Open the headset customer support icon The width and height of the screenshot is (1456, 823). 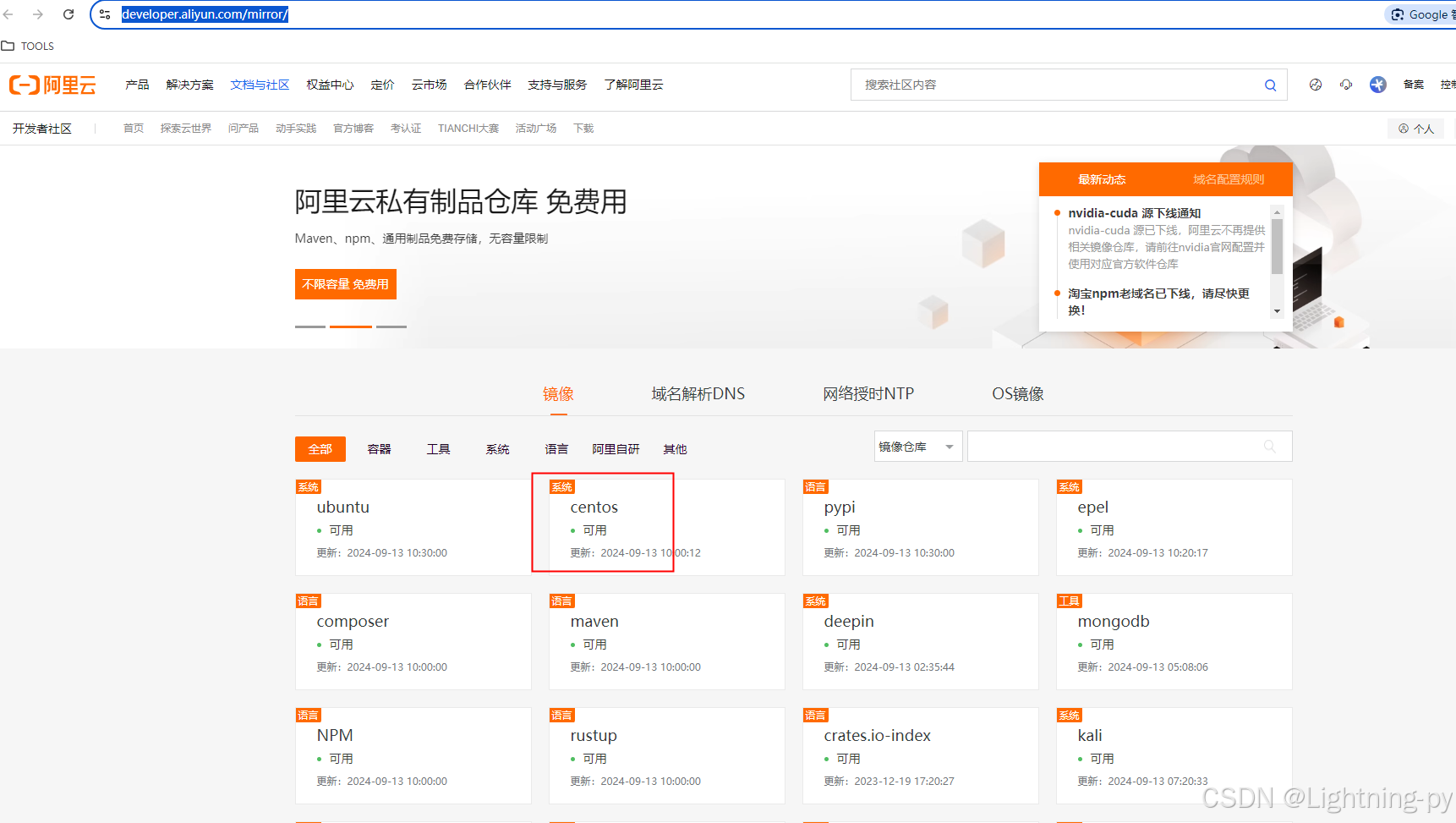click(x=1346, y=85)
